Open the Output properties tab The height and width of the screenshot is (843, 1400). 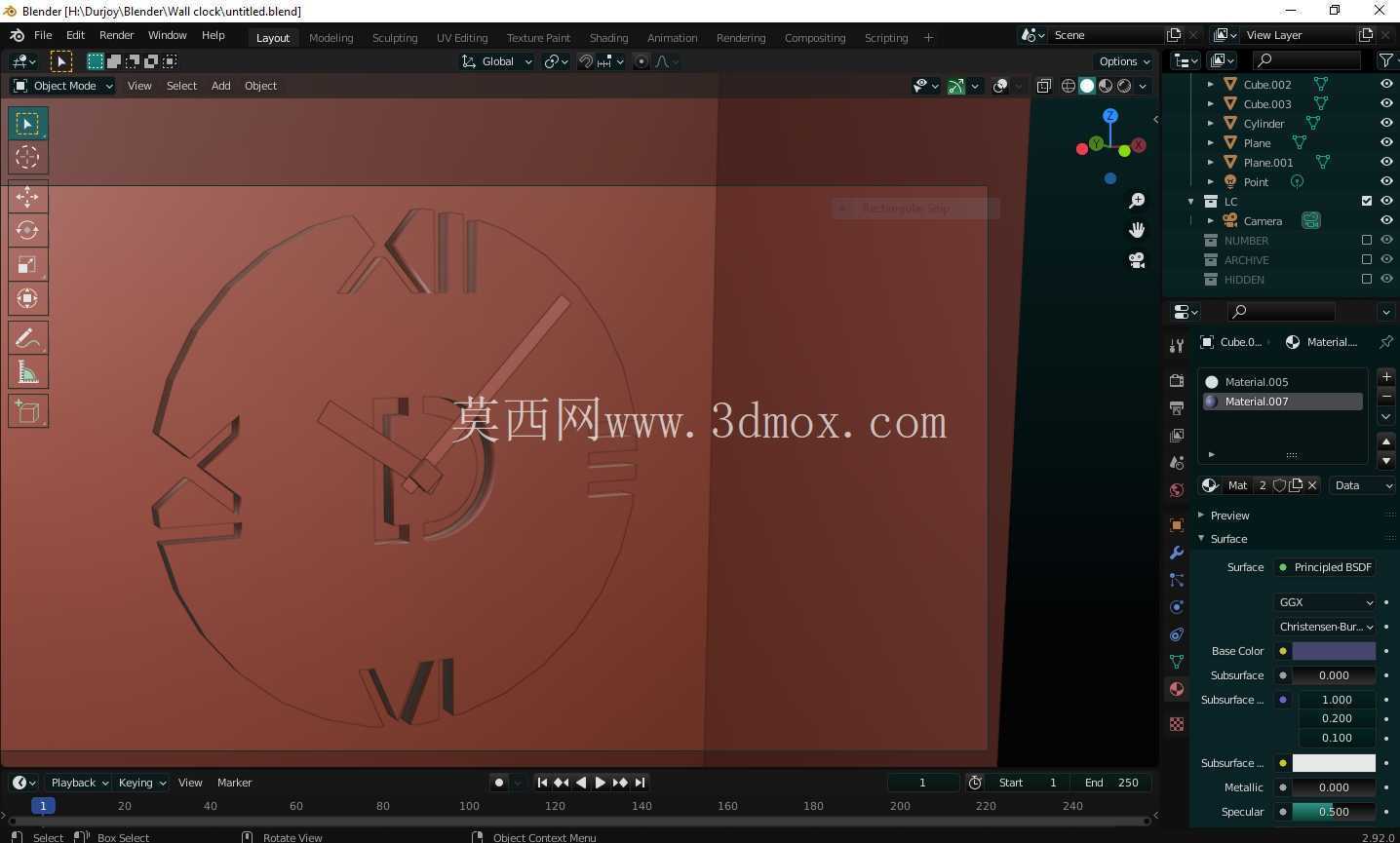pyautogui.click(x=1177, y=407)
